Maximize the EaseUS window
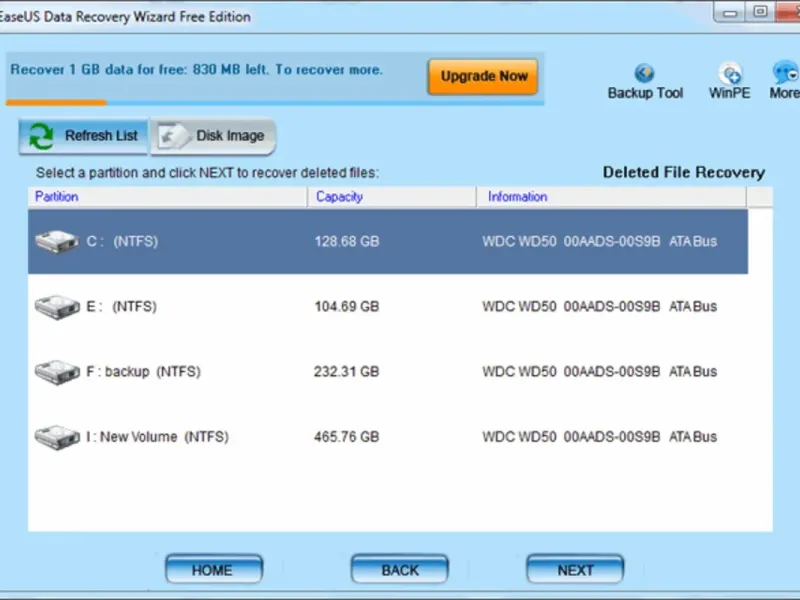 click(760, 12)
